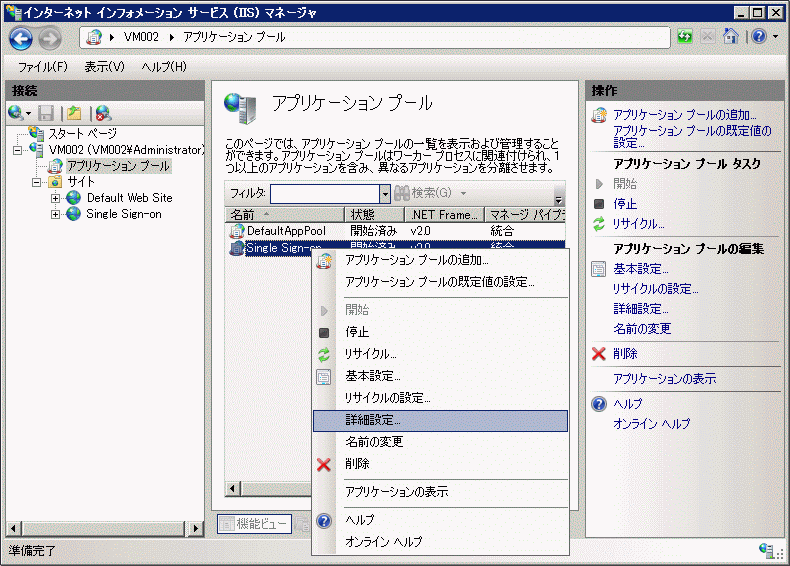Select the サイト folder in tree
This screenshot has height=566, width=790.
coord(81,181)
